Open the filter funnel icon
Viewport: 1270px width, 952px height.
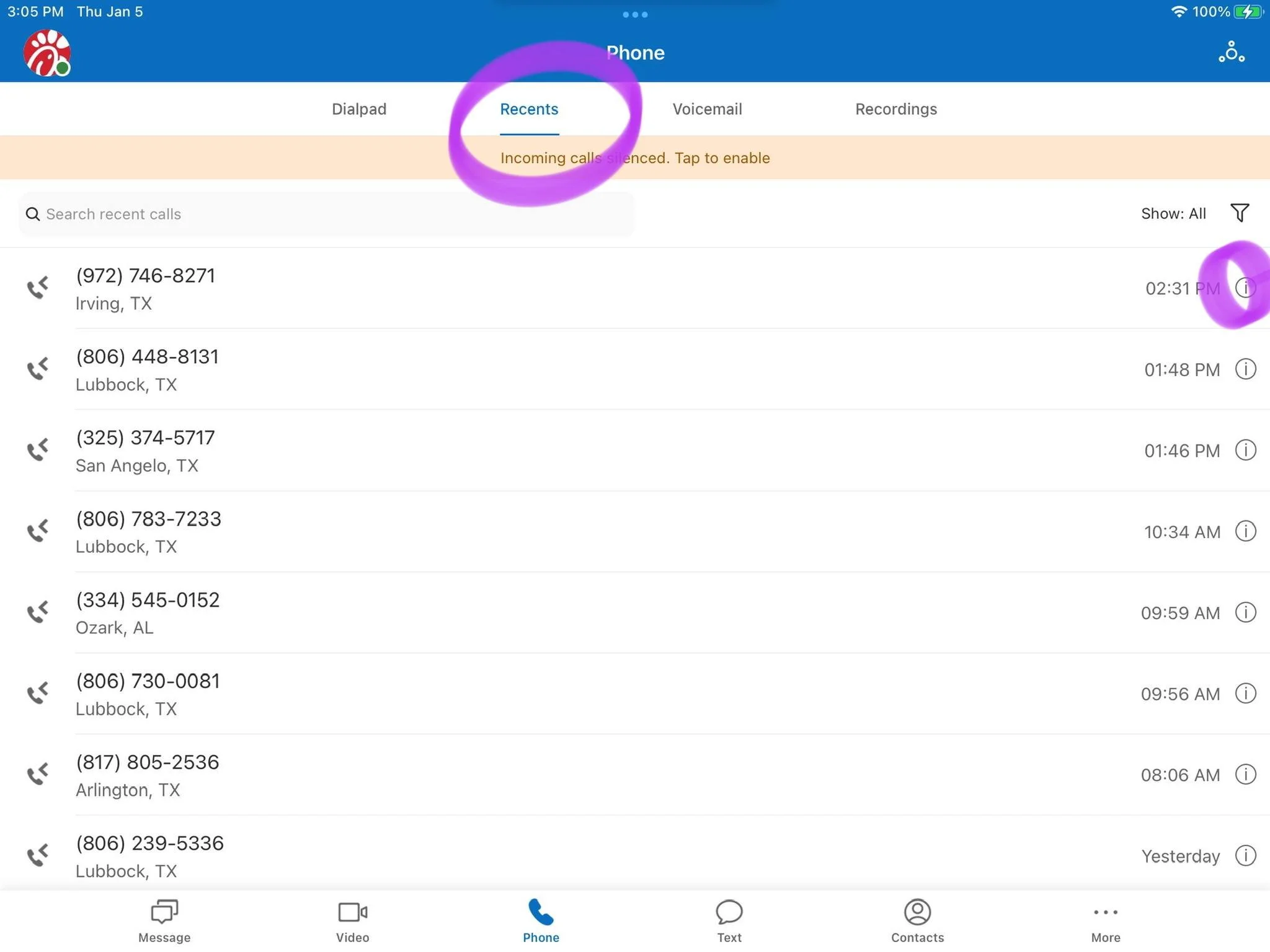tap(1239, 213)
